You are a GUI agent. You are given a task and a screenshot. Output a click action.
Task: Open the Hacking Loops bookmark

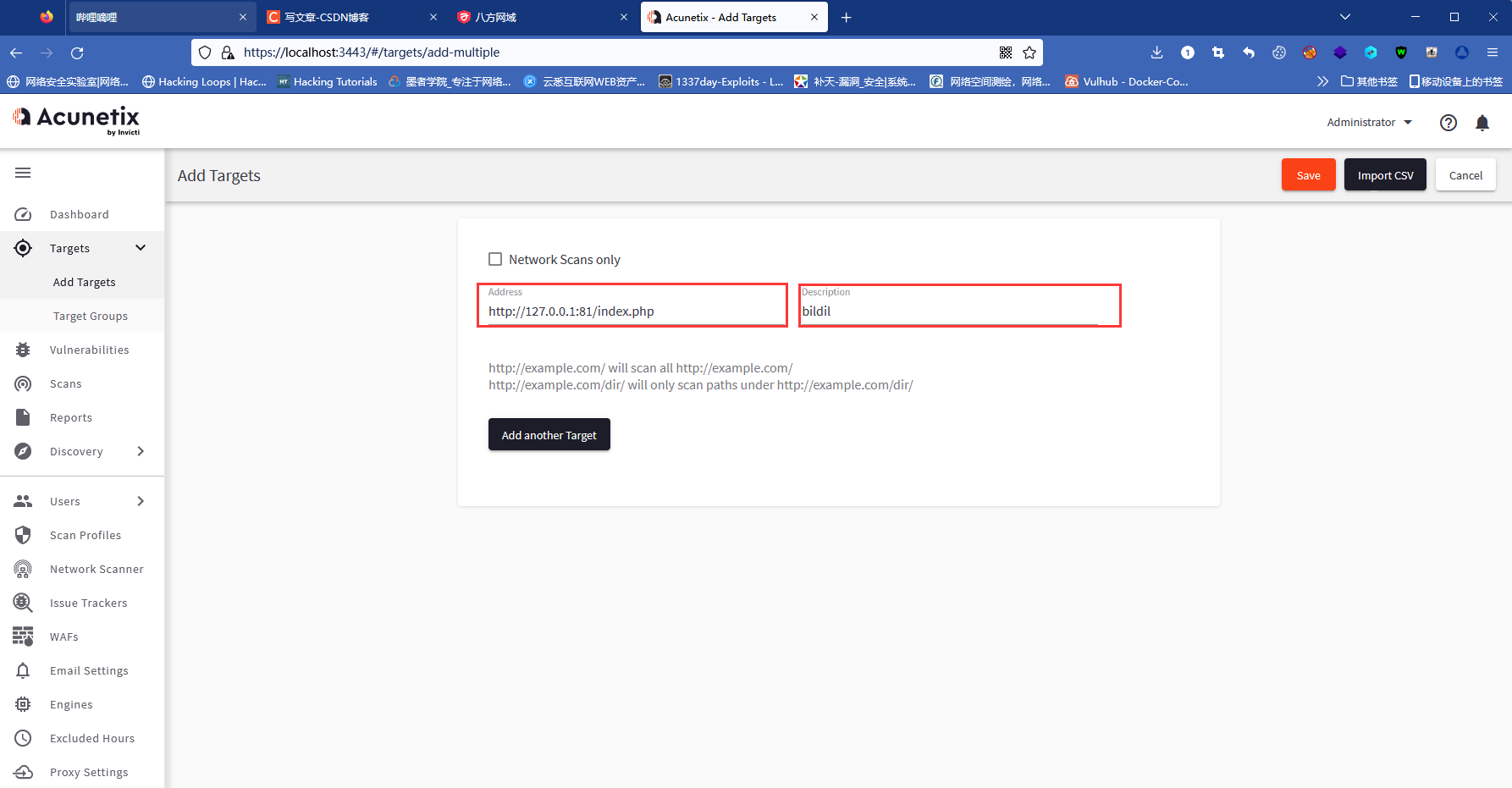204,81
